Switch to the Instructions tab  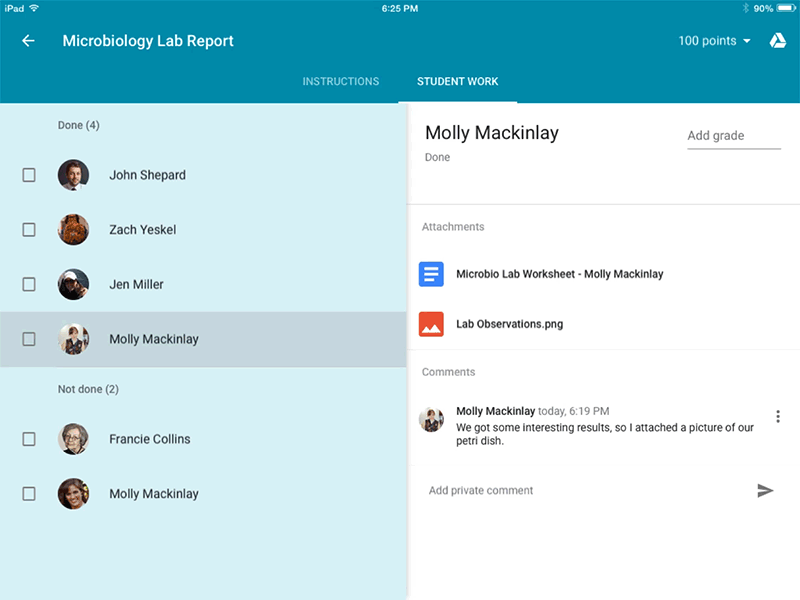(341, 82)
